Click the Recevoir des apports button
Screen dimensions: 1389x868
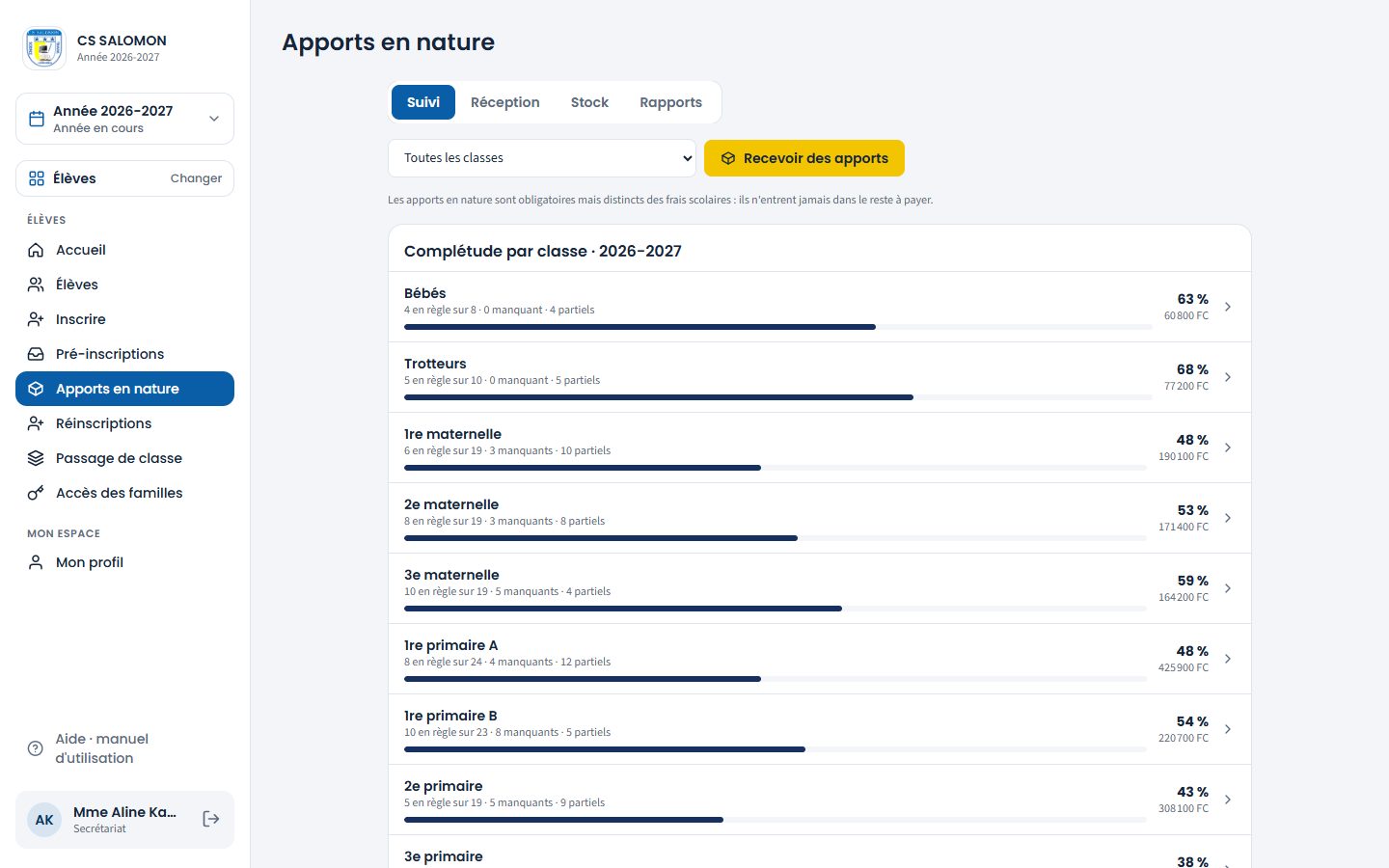pyautogui.click(x=804, y=158)
